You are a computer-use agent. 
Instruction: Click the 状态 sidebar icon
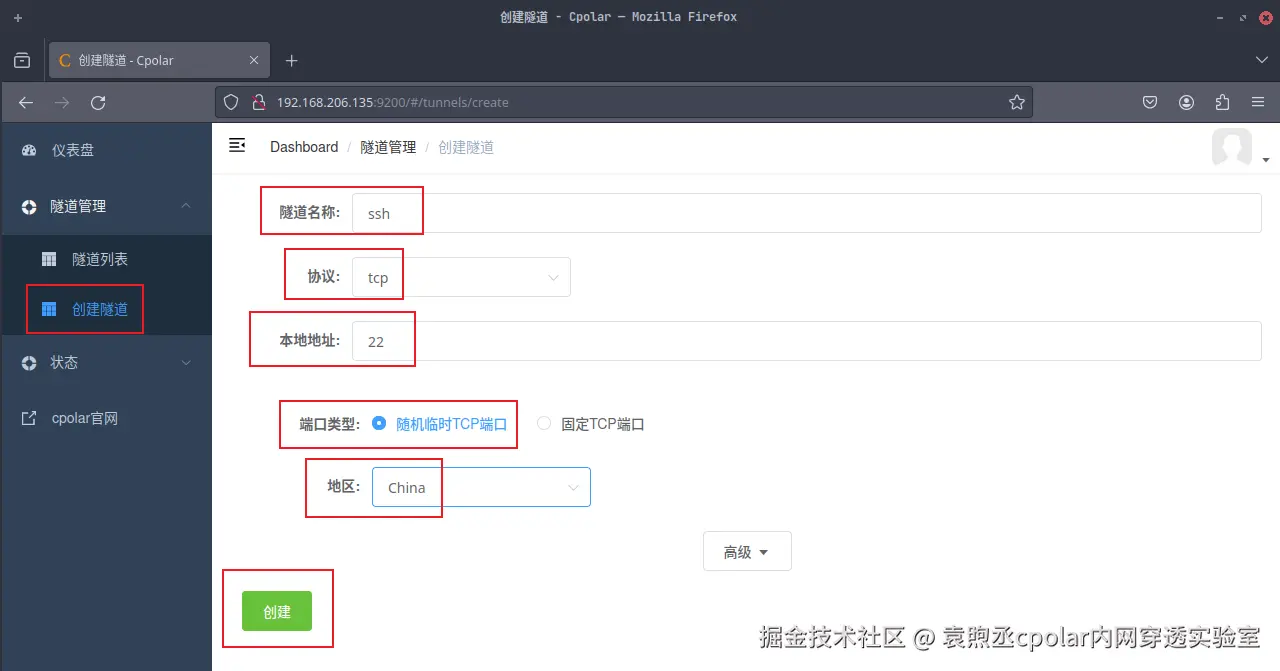pos(29,362)
